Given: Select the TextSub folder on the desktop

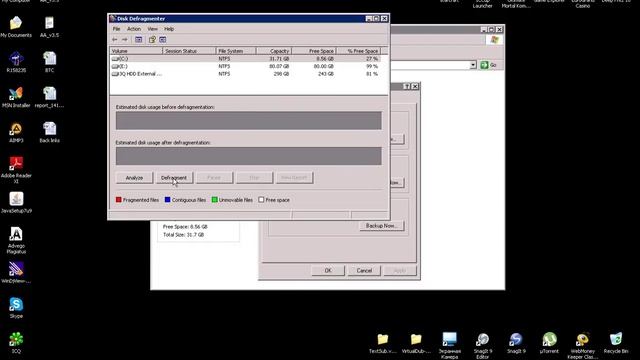Looking at the screenshot, I should (x=383, y=343).
